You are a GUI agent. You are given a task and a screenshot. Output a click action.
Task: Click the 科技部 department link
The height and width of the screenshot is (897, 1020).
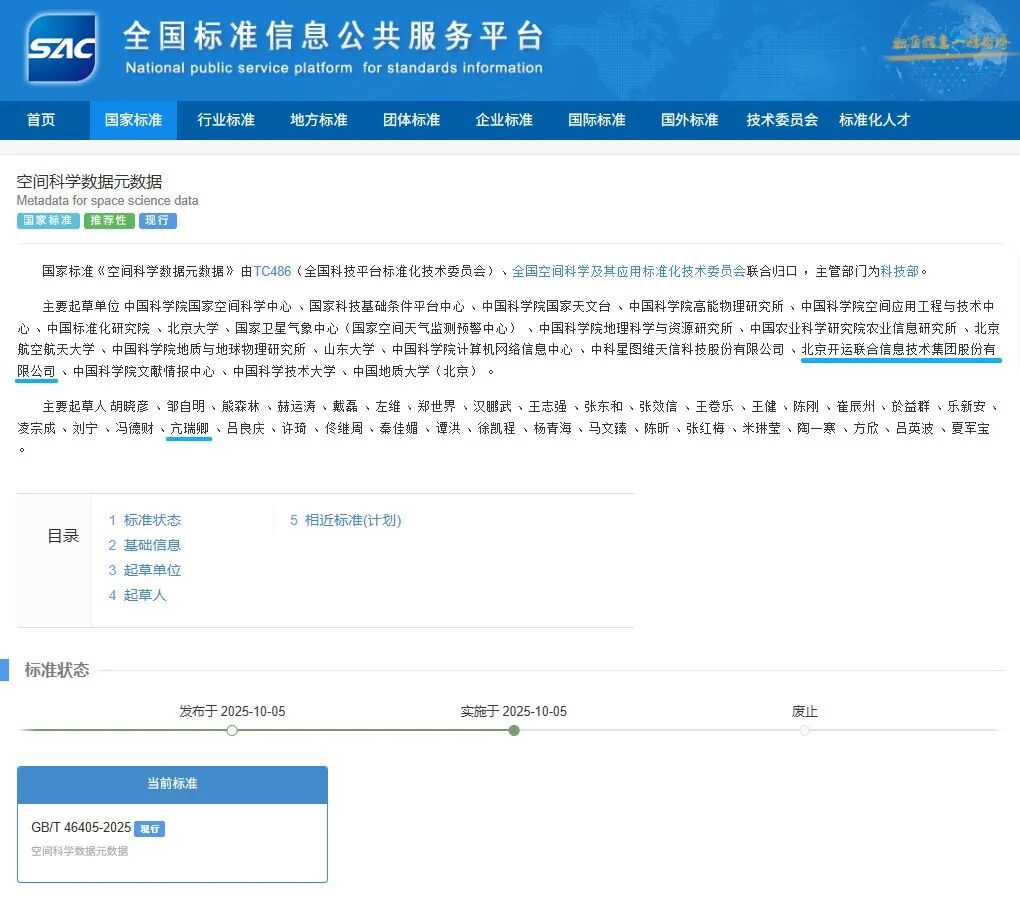(x=899, y=271)
